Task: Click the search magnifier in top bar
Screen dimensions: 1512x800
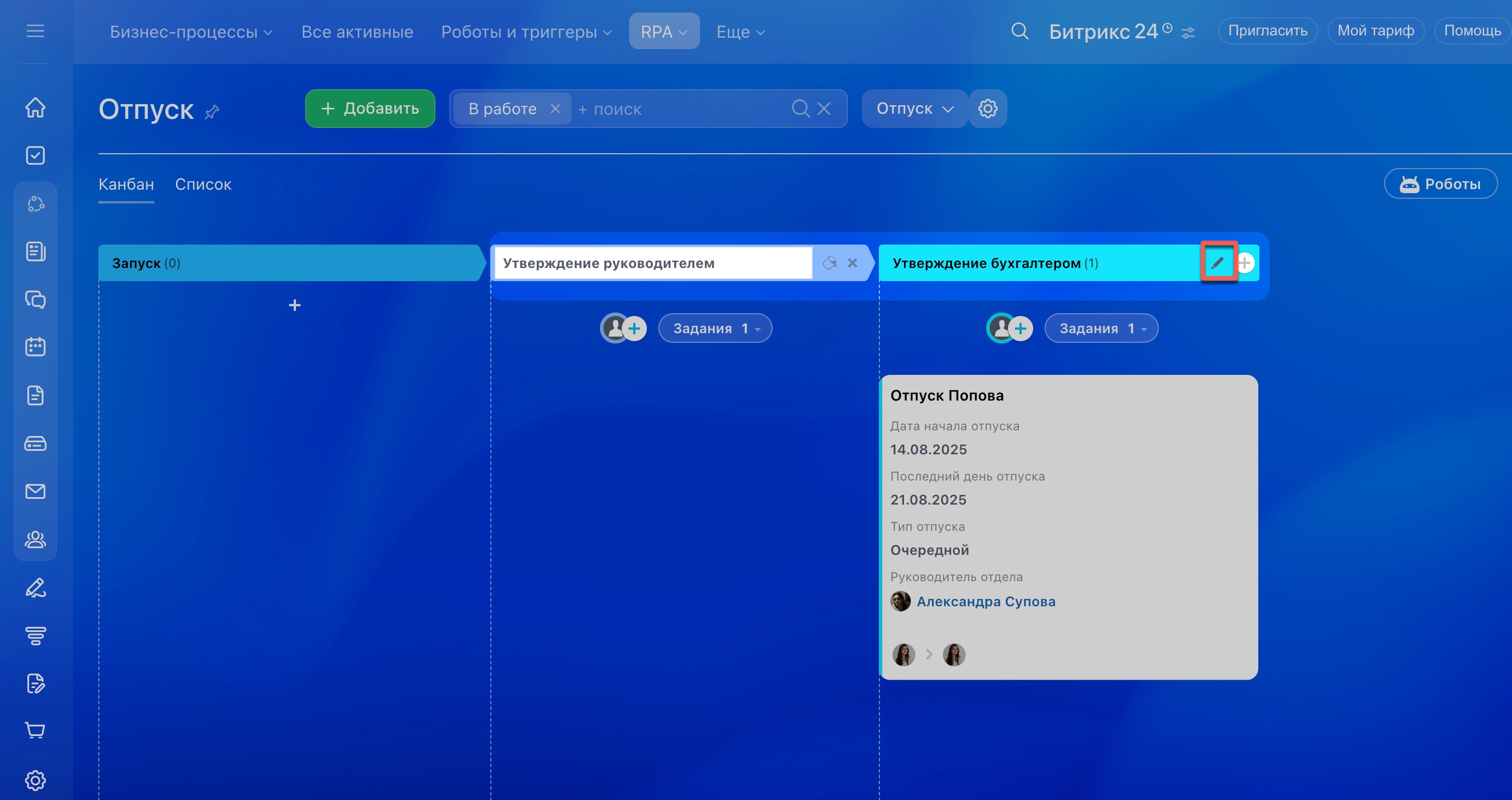Action: (1019, 31)
